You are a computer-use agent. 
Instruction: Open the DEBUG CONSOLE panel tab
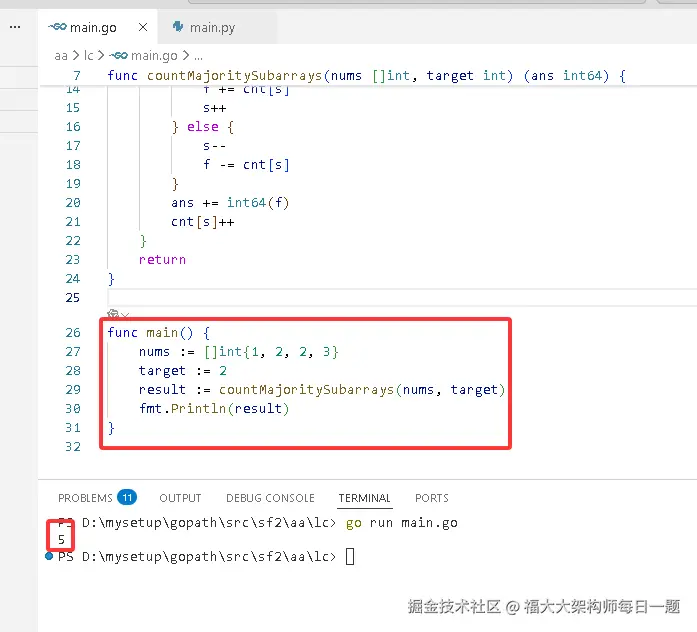tap(270, 498)
